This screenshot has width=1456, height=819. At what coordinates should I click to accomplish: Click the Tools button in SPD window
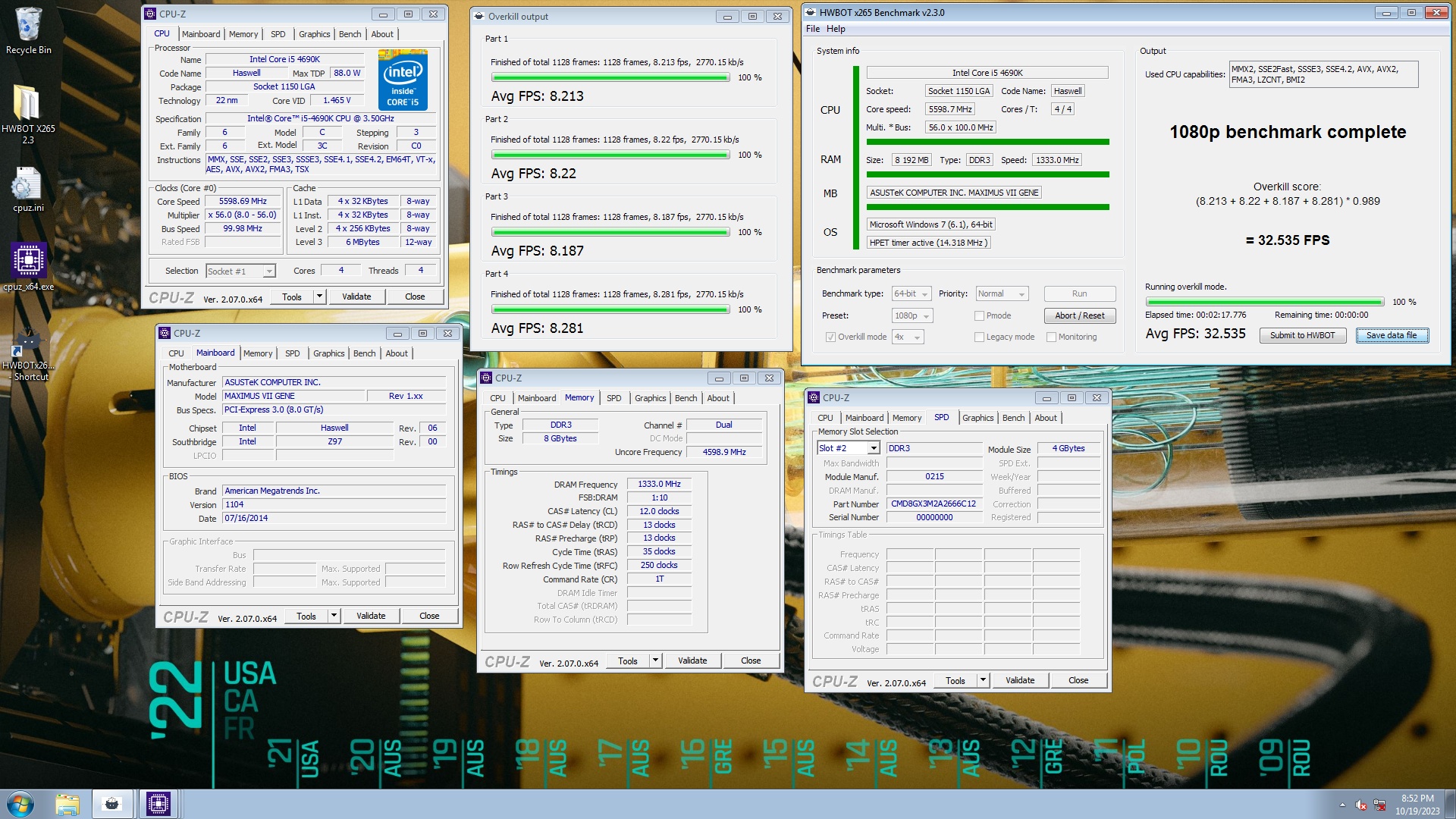[955, 680]
